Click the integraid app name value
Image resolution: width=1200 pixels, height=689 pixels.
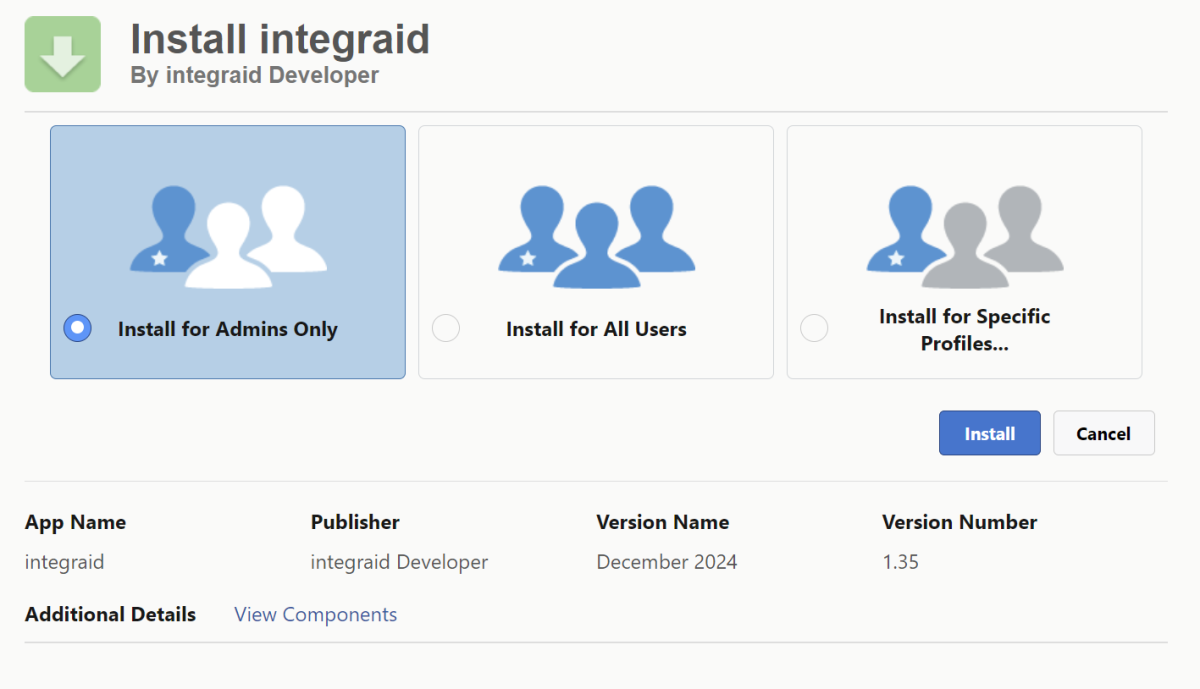tap(64, 562)
